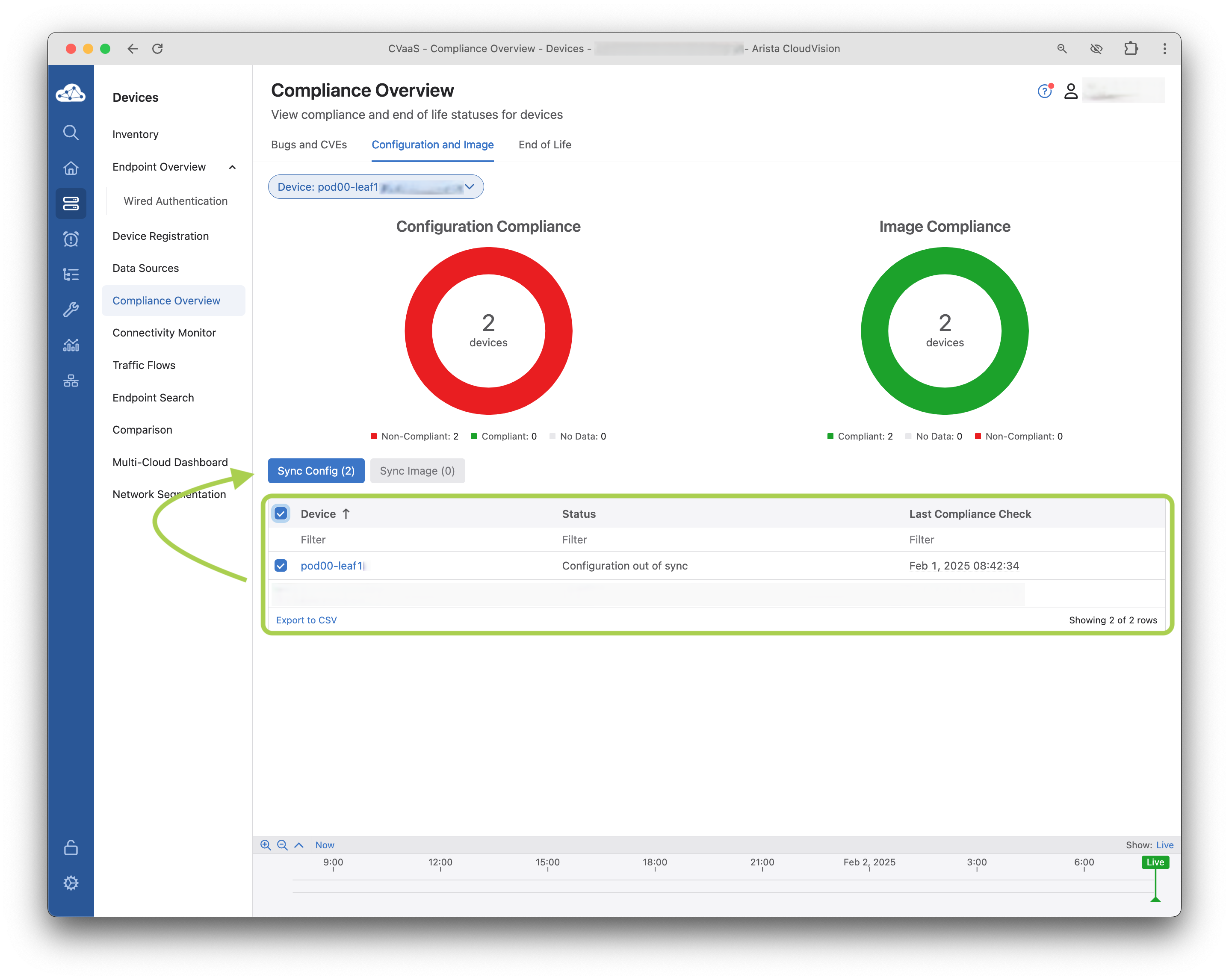Click the settings gear icon in sidebar
1229x980 pixels.
point(71,883)
